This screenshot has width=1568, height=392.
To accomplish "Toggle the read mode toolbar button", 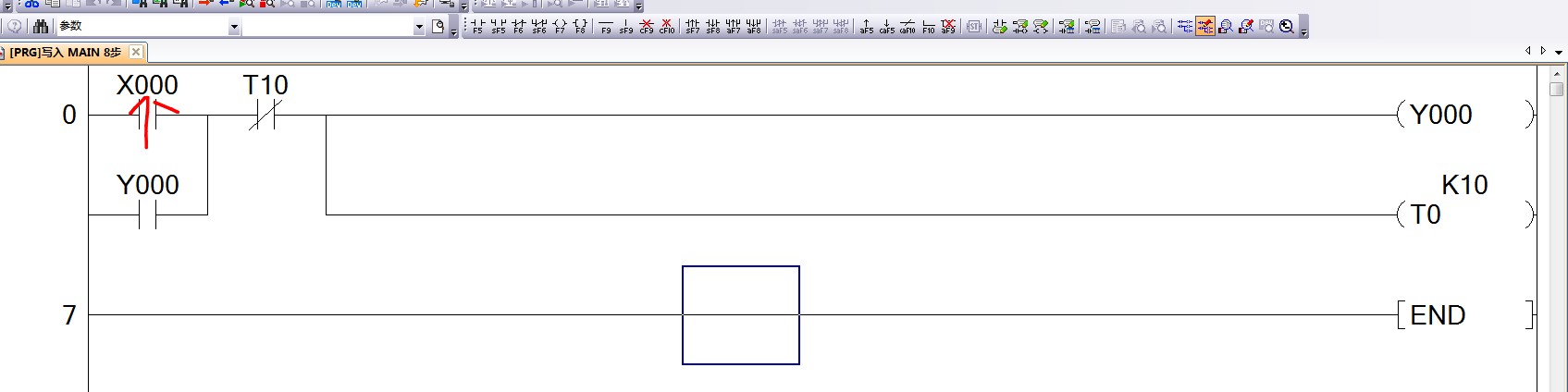I will pos(1185,27).
